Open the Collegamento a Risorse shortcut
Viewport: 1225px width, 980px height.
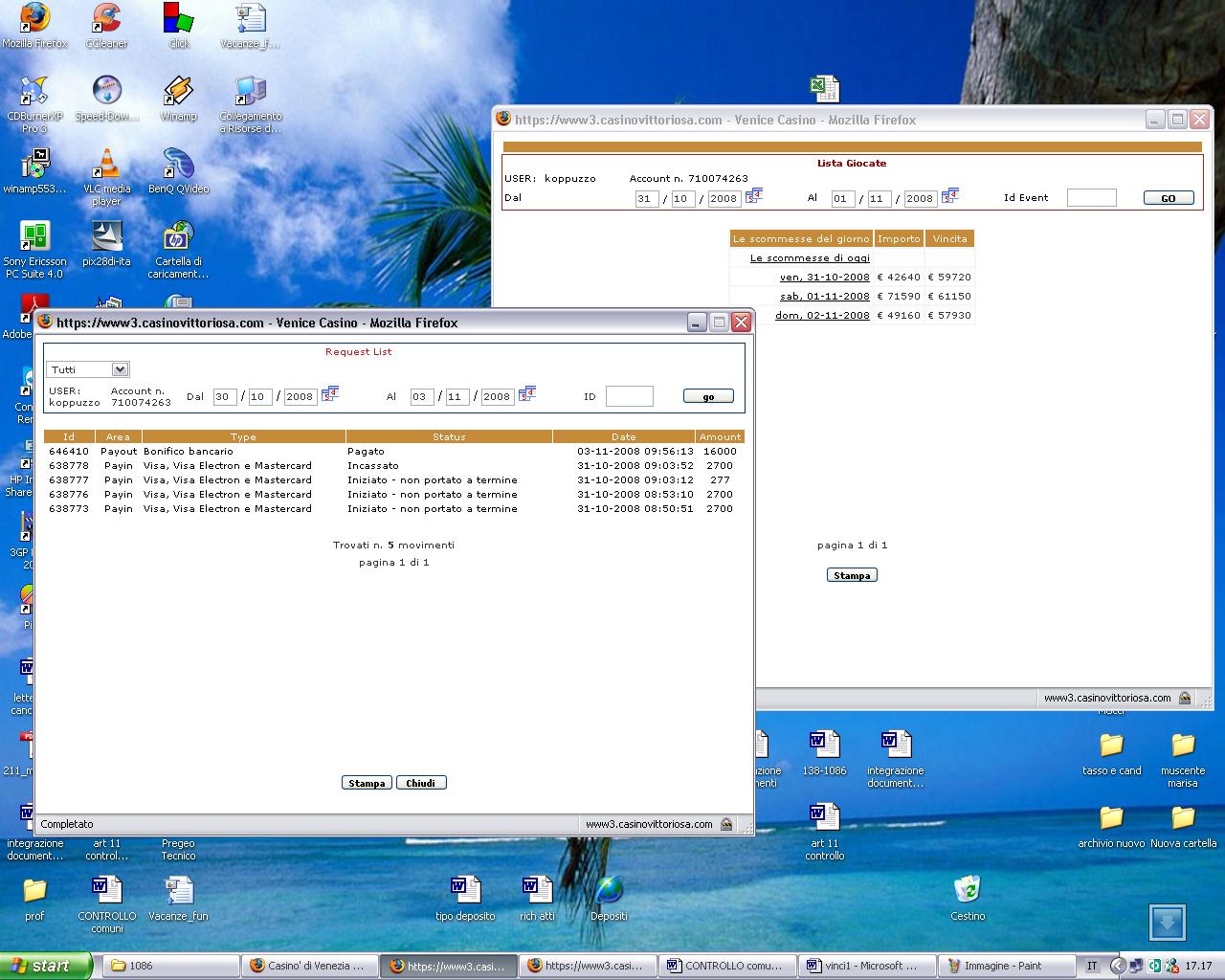tap(250, 104)
